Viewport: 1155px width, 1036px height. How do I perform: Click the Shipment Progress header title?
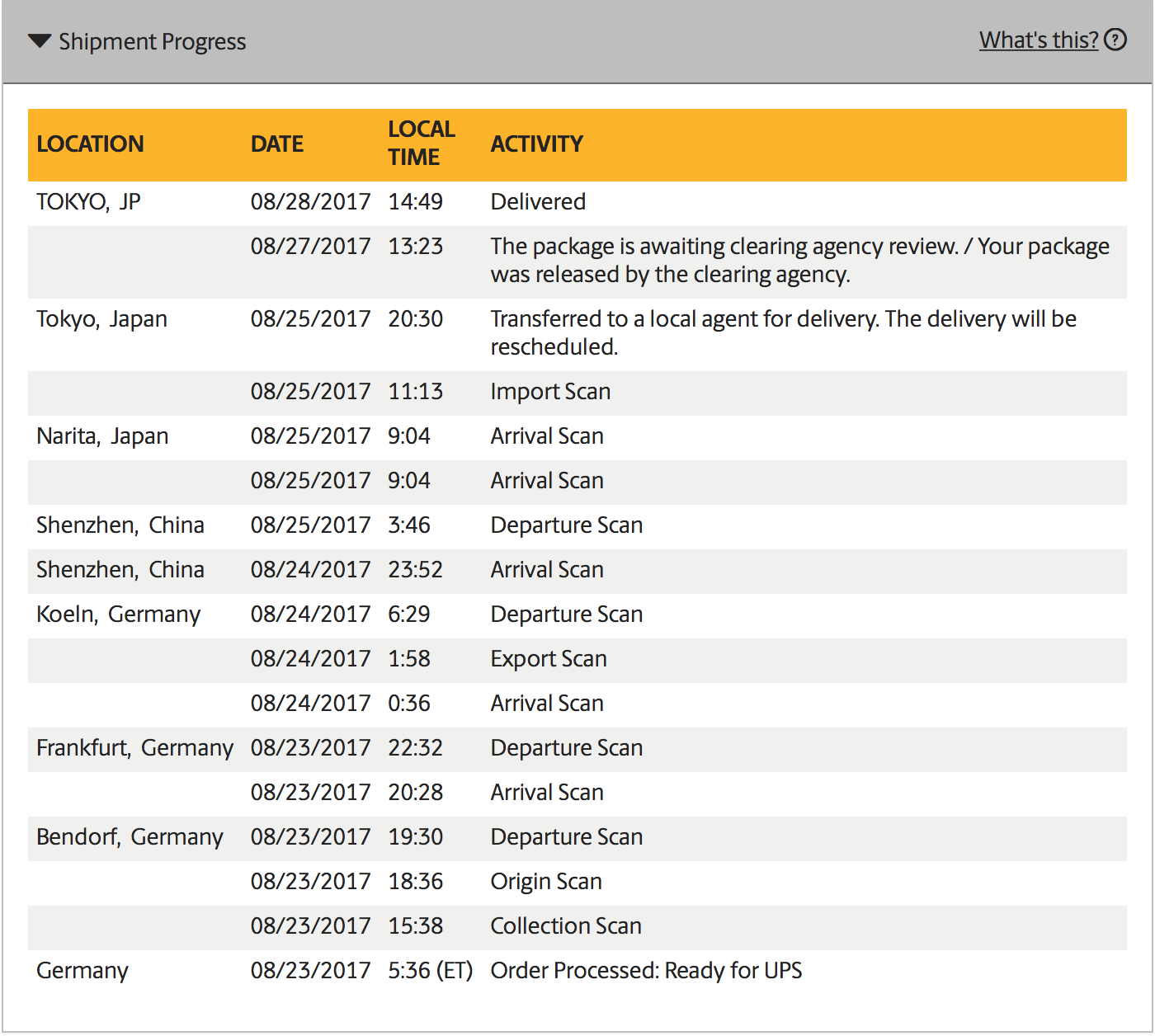click(x=152, y=41)
